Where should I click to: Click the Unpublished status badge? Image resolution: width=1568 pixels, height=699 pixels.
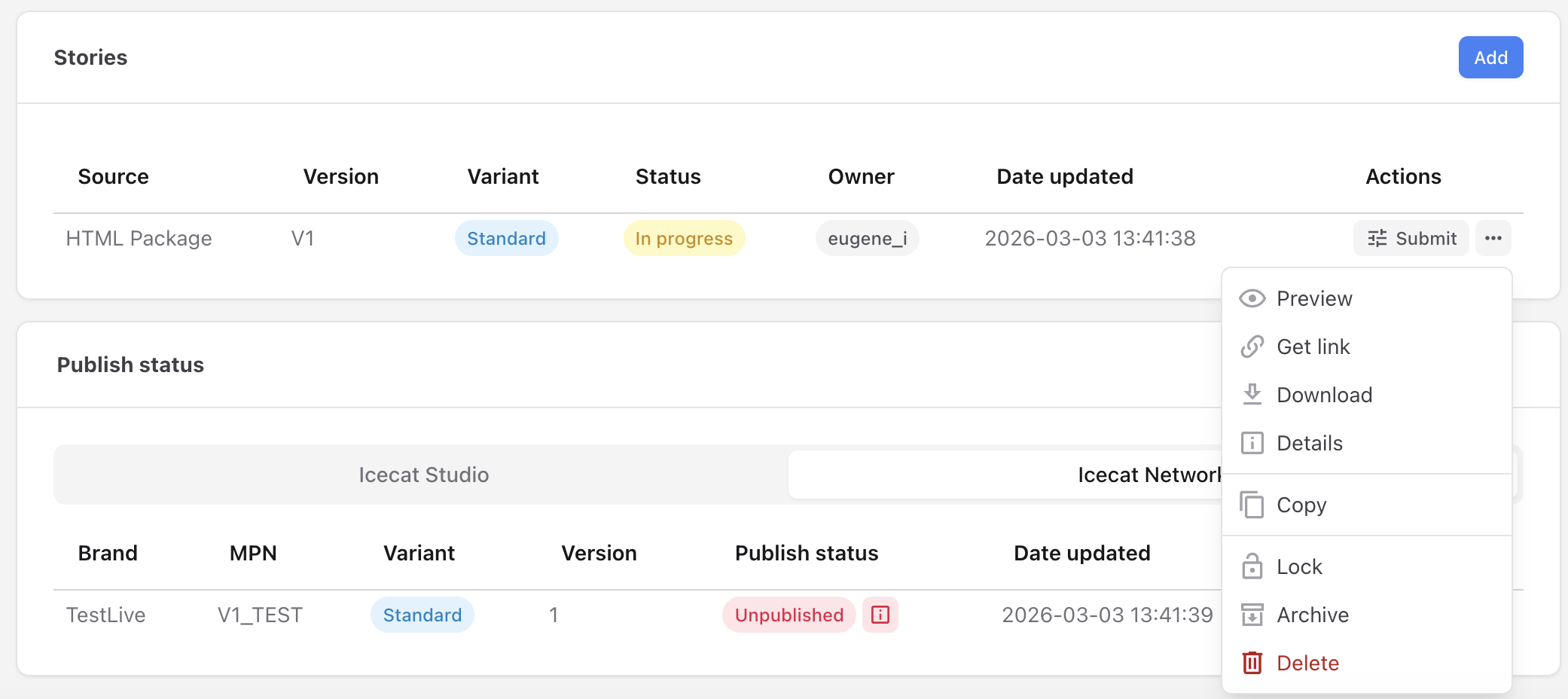pyautogui.click(x=789, y=615)
